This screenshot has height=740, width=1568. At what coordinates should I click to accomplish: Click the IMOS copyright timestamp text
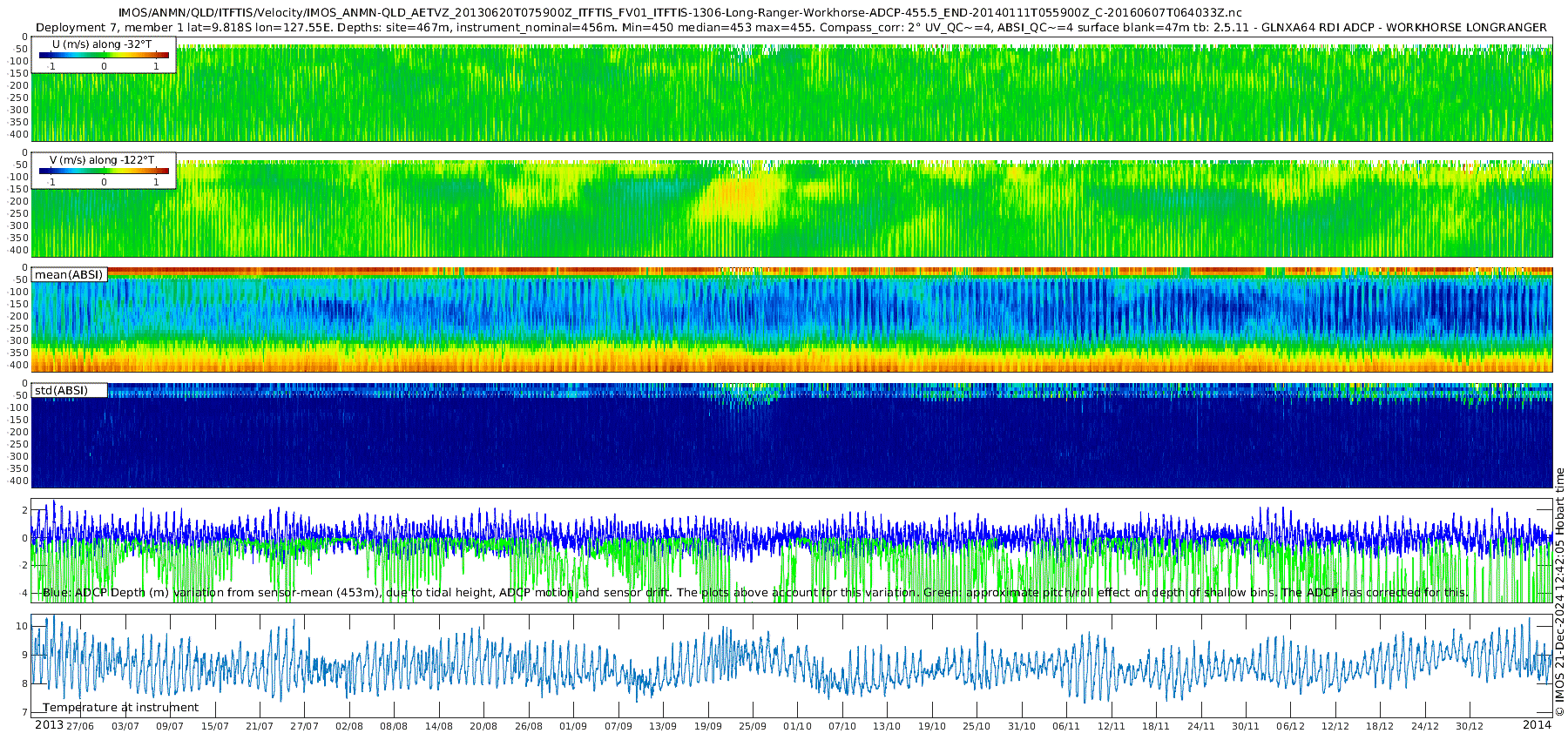[x=1559, y=592]
